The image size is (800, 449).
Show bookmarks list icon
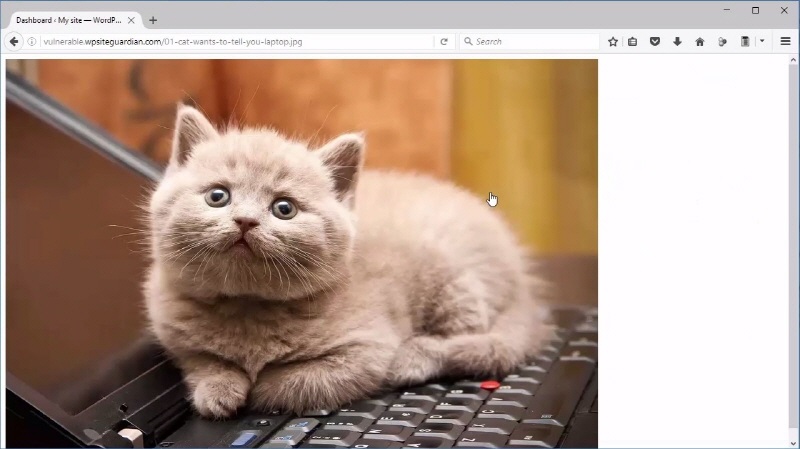point(633,42)
